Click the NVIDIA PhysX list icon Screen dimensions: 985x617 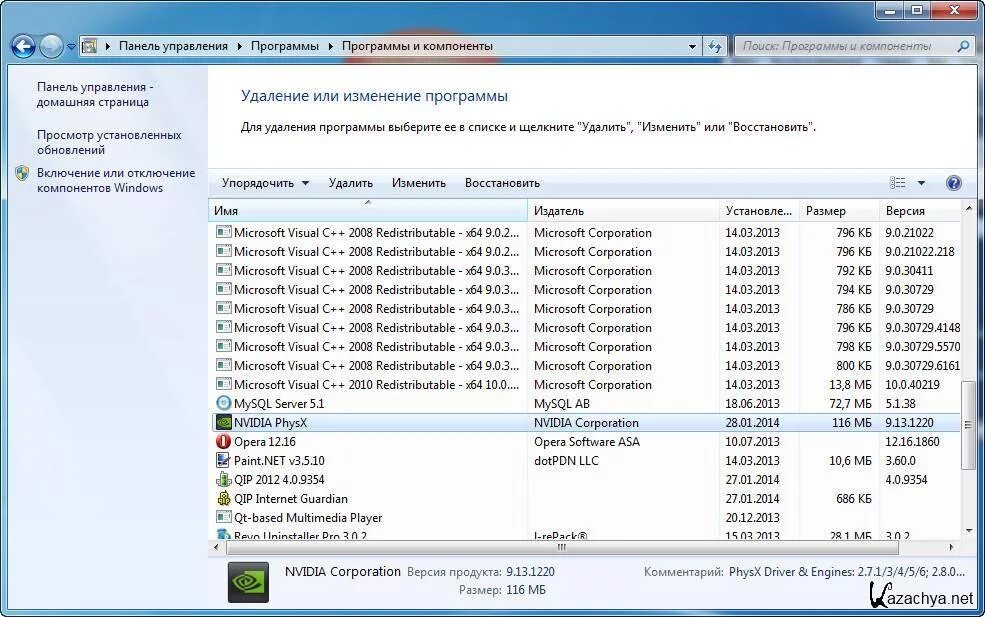[223, 422]
